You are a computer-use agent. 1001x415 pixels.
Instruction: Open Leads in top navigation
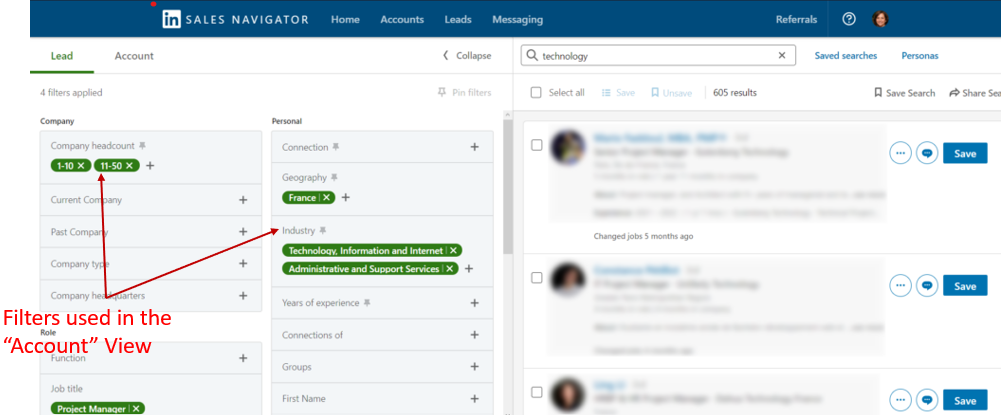pos(458,19)
